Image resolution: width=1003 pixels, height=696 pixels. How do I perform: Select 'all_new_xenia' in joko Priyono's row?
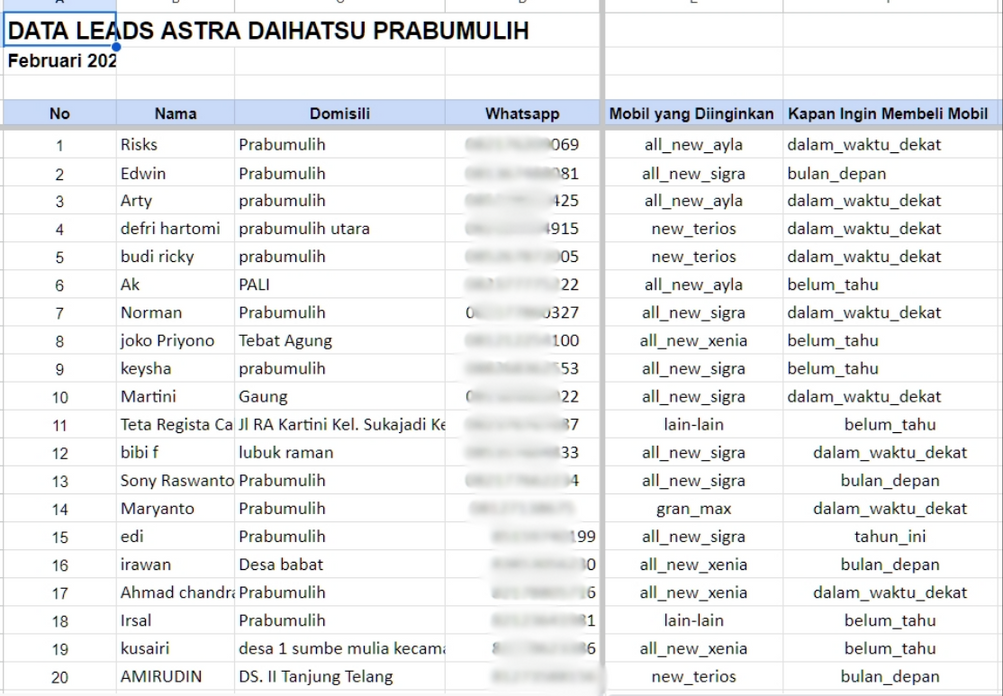(x=693, y=340)
